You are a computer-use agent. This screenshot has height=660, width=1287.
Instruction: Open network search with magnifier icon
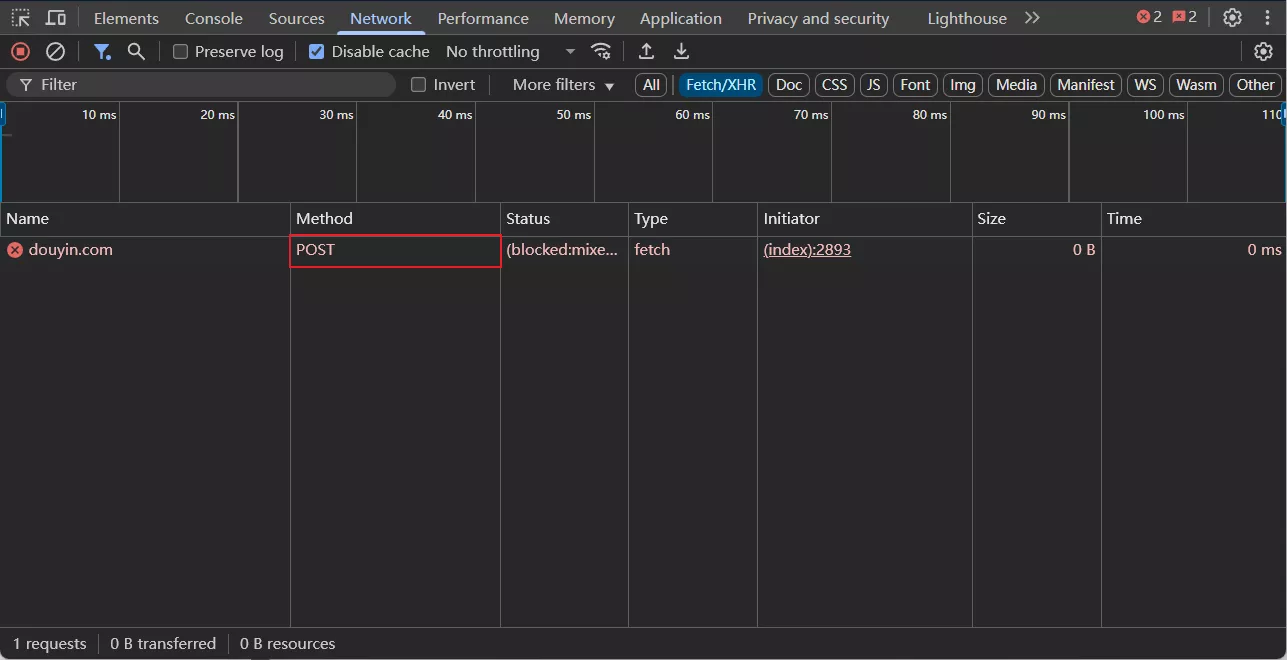click(x=136, y=51)
